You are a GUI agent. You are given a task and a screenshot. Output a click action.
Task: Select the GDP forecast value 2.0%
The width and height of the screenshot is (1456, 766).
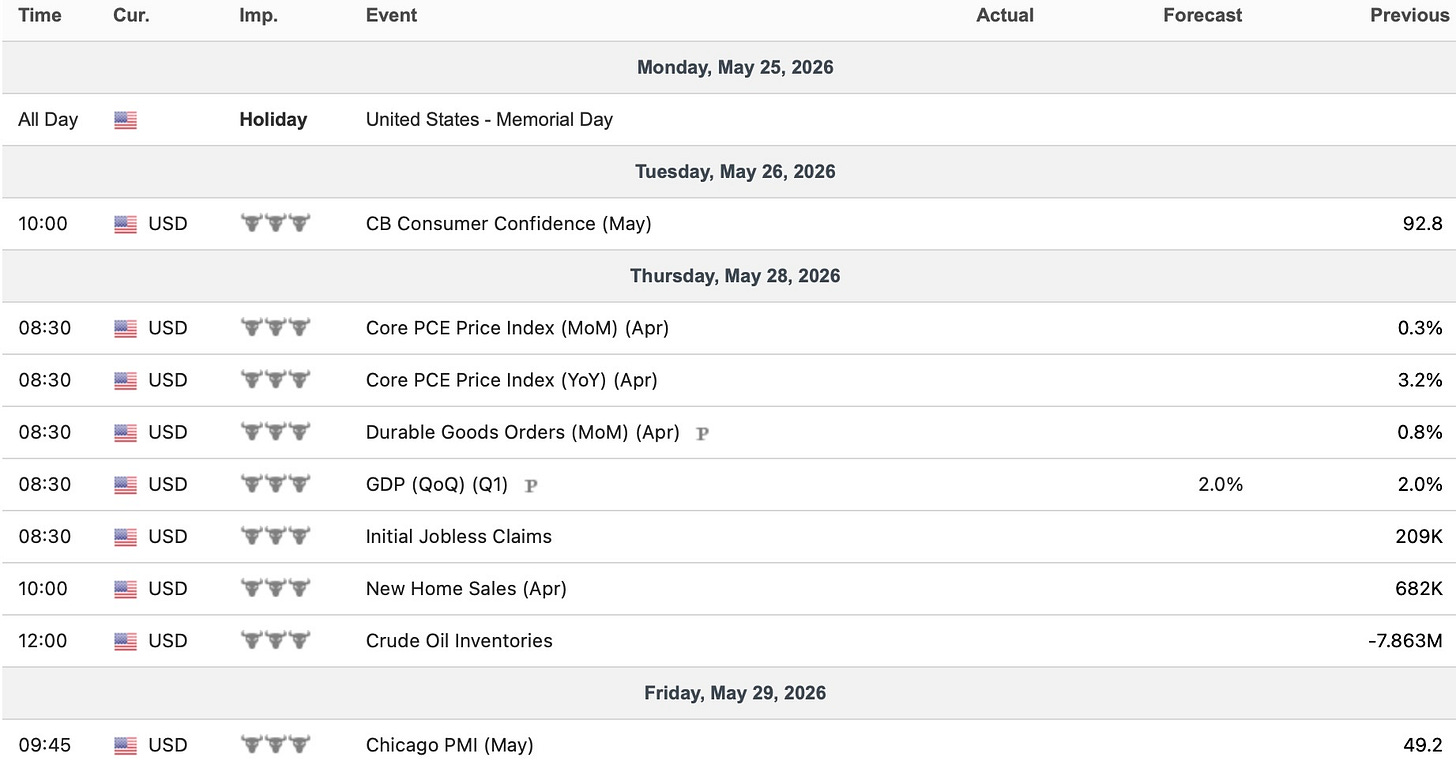1220,485
